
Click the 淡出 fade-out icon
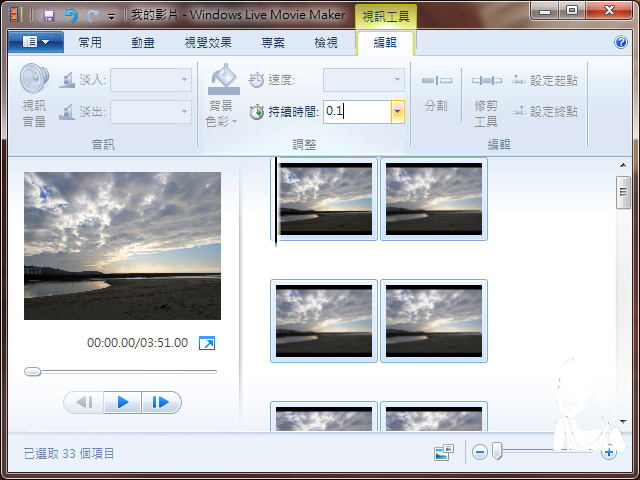[x=67, y=111]
